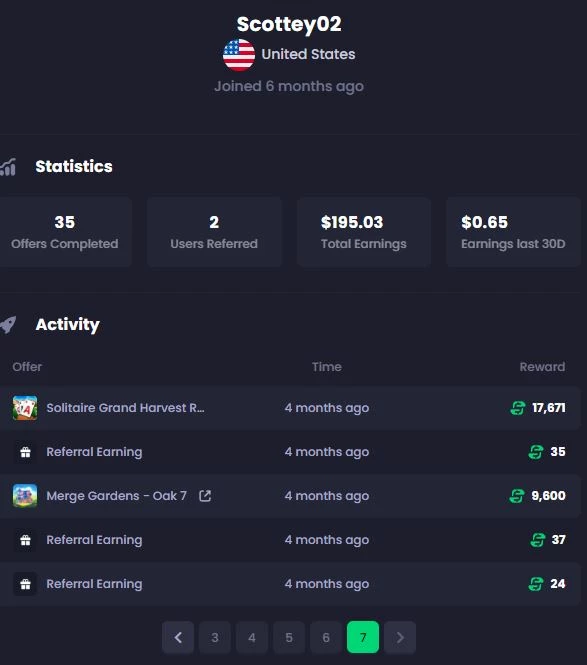
Task: Open external link icon beside Merge Gardens
Action: pos(205,496)
